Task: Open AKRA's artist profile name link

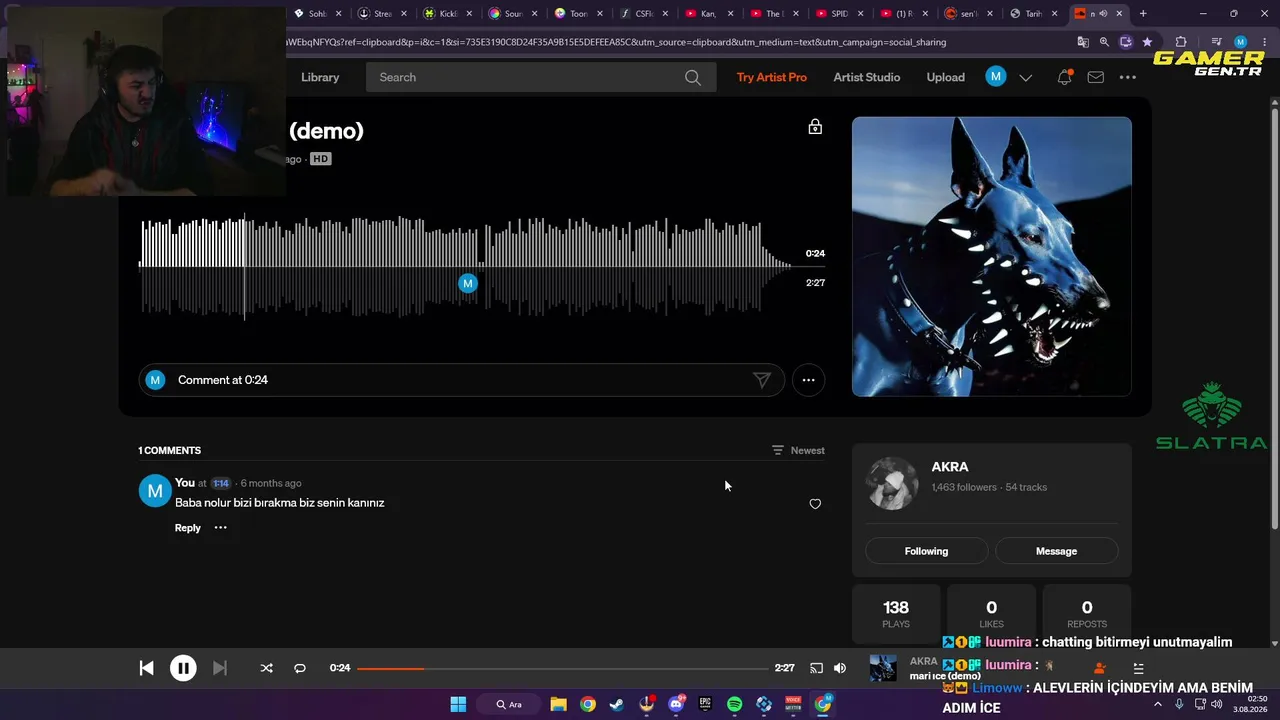Action: pos(950,467)
